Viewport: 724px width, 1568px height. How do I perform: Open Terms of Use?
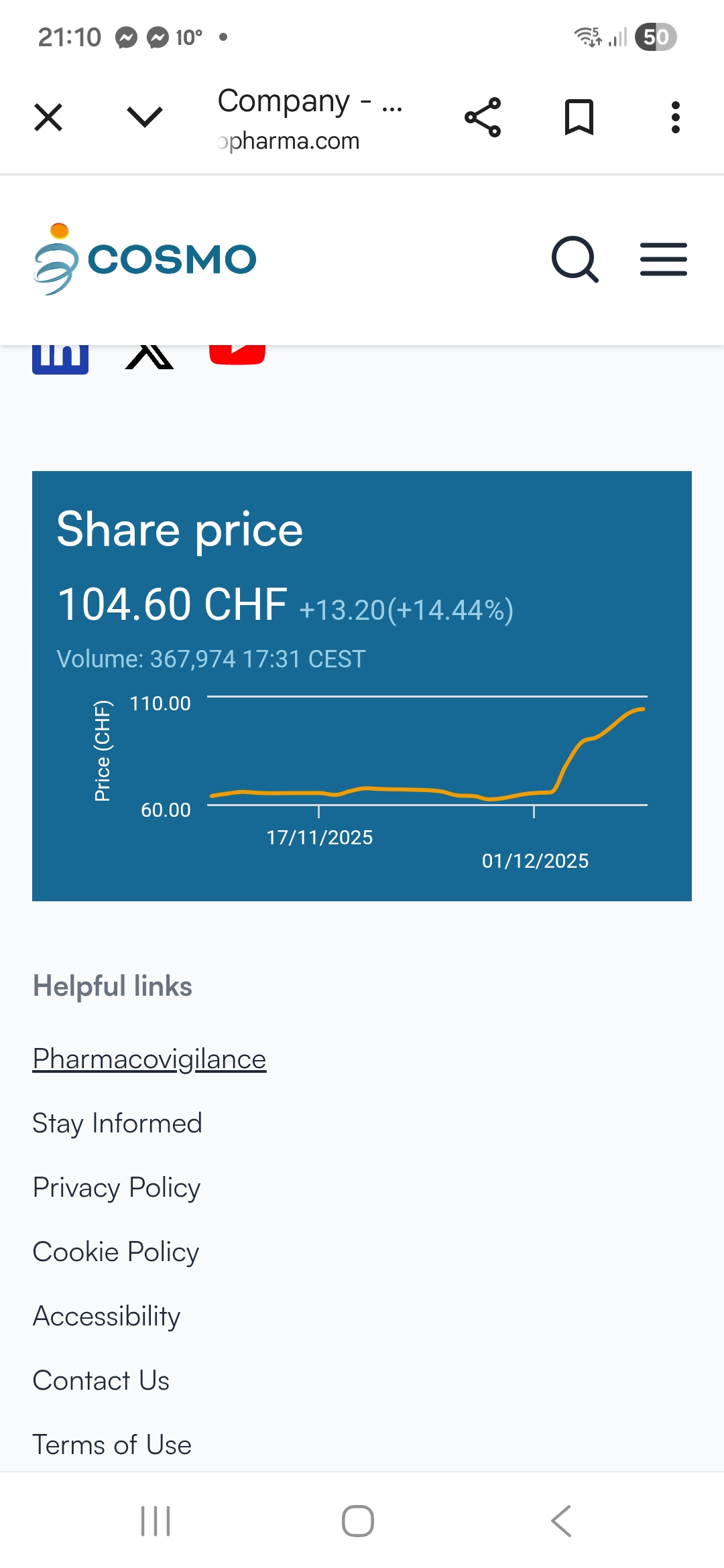tap(112, 1445)
